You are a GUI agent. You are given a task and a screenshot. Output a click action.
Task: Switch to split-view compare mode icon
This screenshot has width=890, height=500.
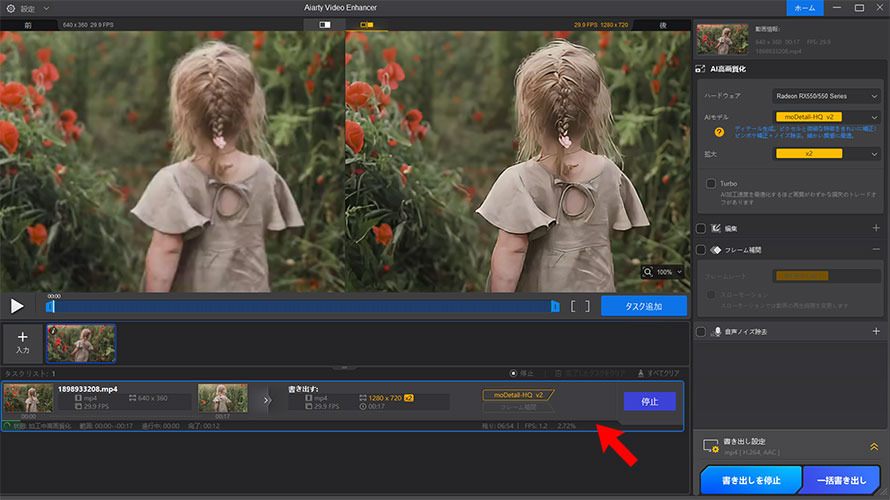[x=325, y=25]
